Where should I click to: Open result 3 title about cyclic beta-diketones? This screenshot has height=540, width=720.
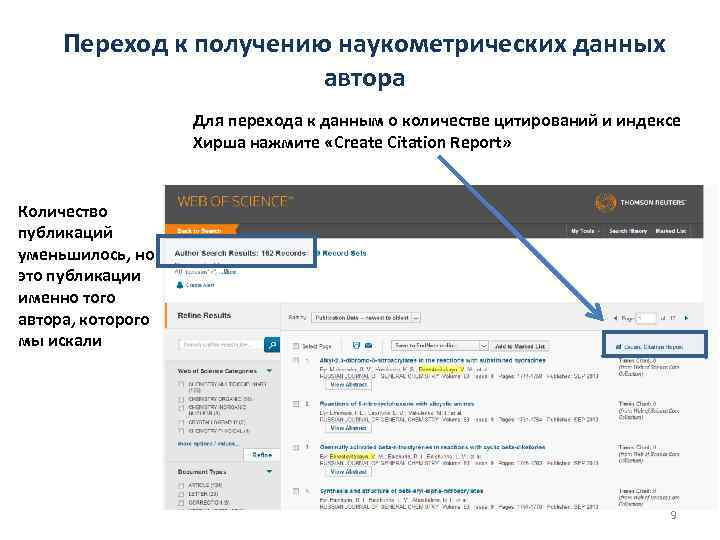click(x=433, y=447)
